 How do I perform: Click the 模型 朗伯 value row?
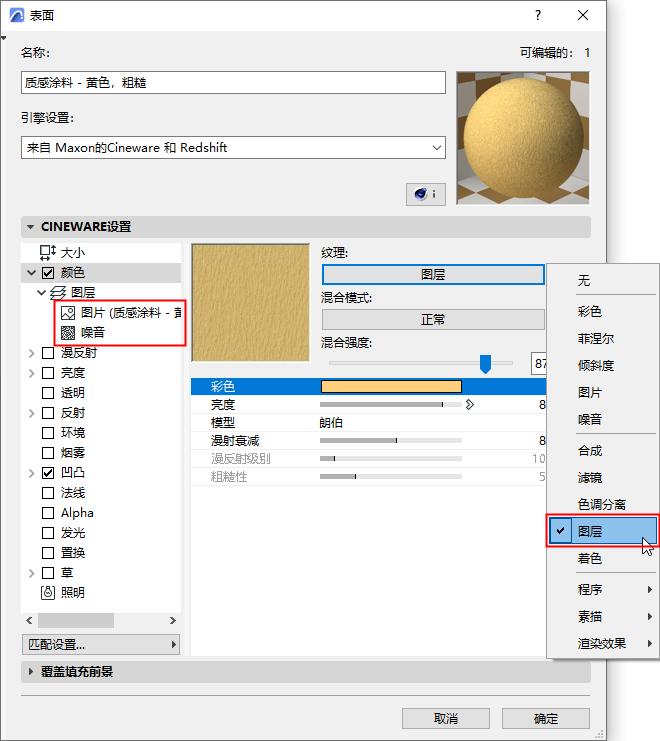click(x=369, y=422)
